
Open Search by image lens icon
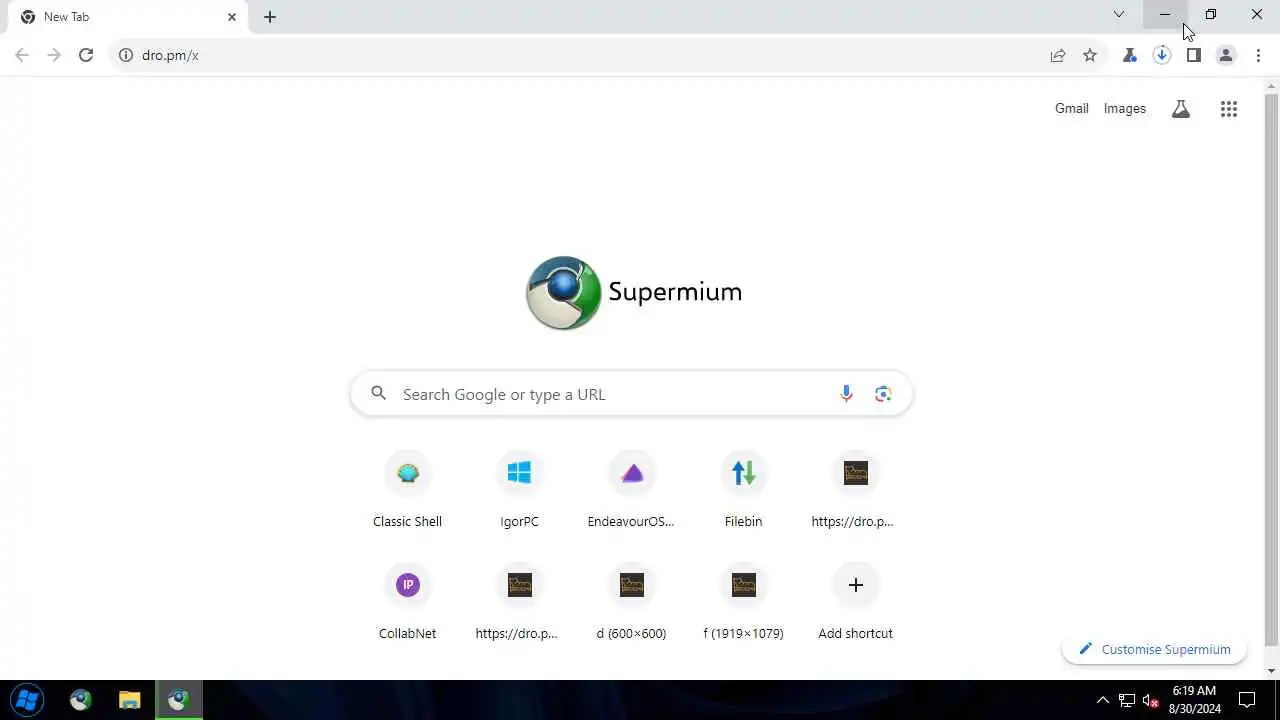(883, 394)
